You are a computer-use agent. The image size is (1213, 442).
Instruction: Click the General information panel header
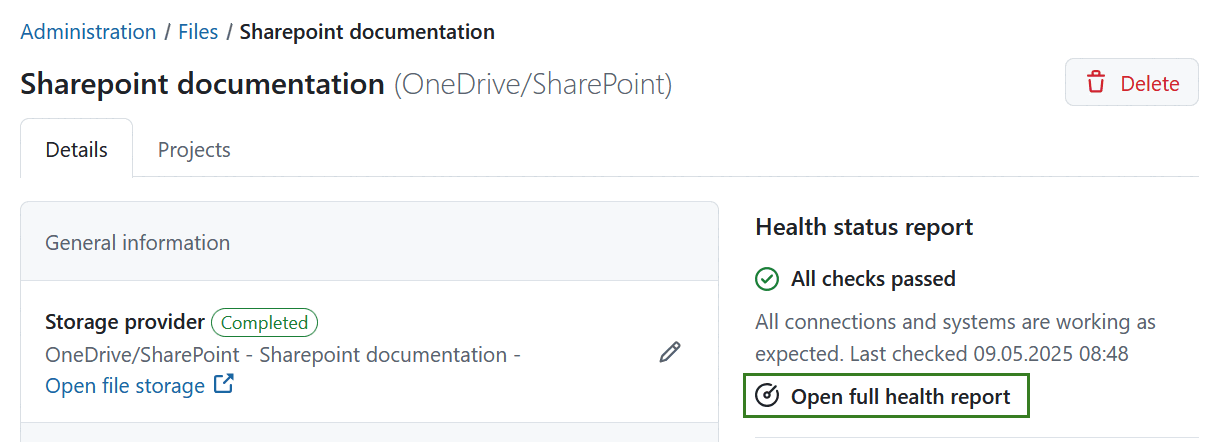tap(137, 243)
